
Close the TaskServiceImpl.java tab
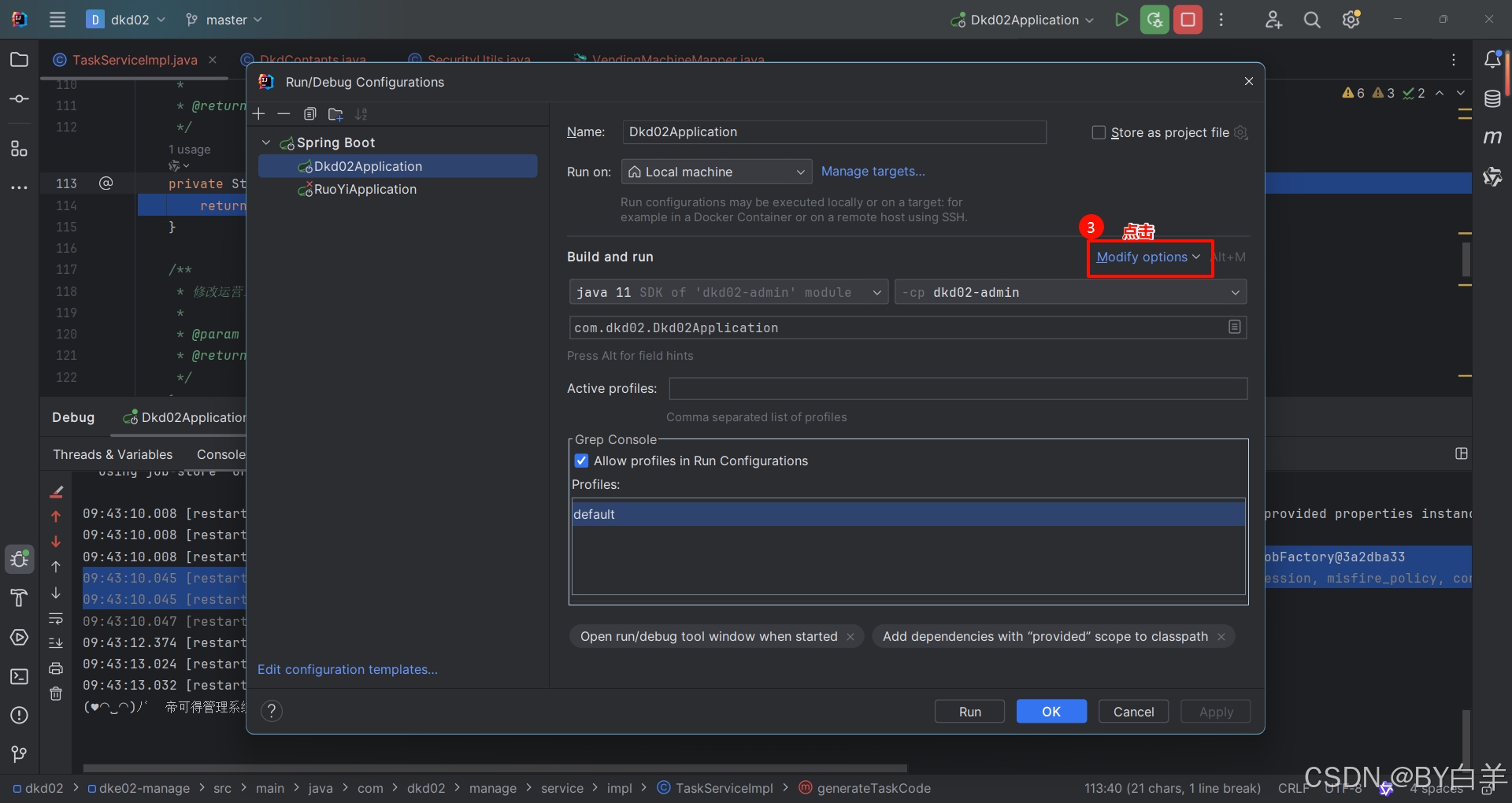coord(213,60)
